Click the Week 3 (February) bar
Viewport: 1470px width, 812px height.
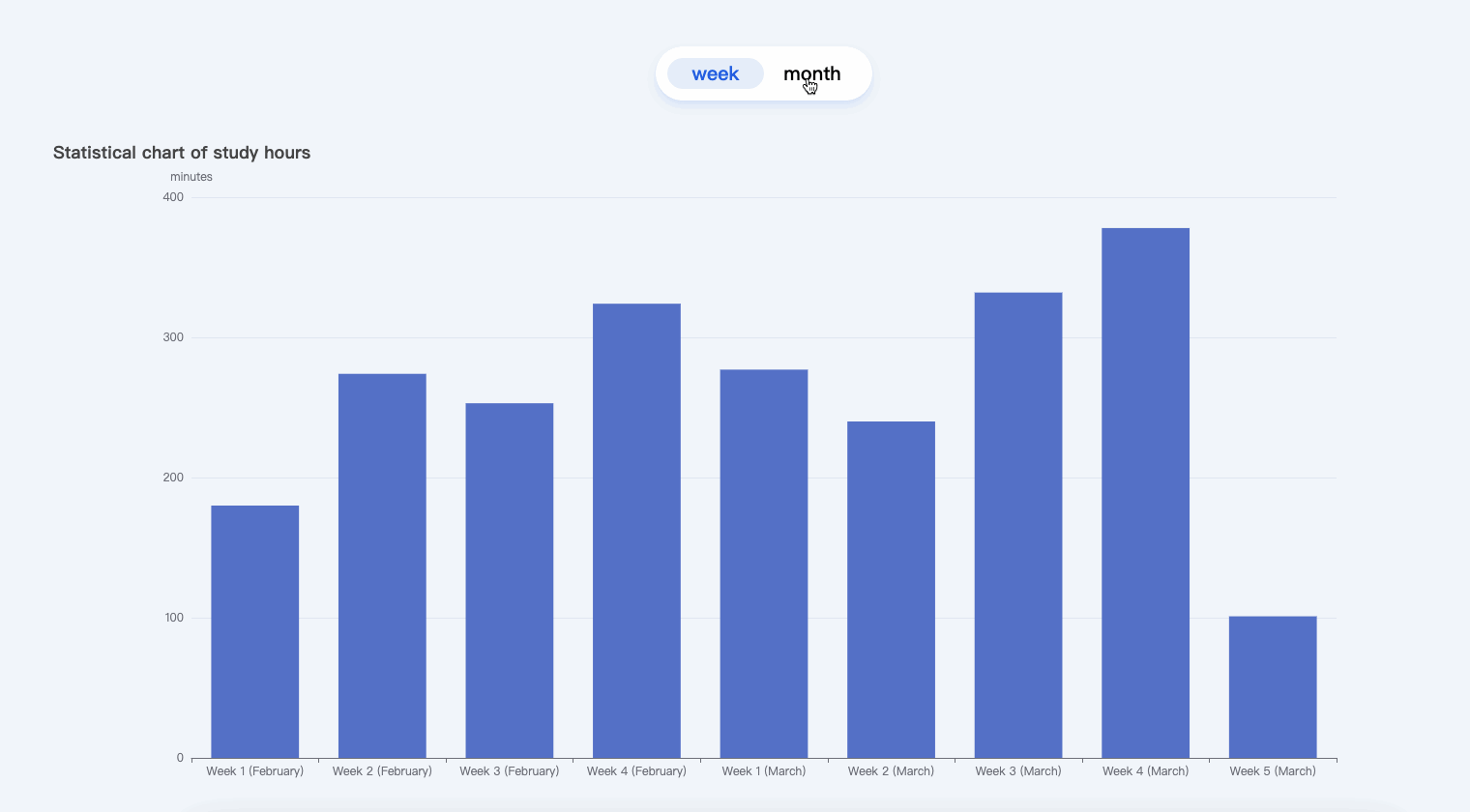[509, 580]
